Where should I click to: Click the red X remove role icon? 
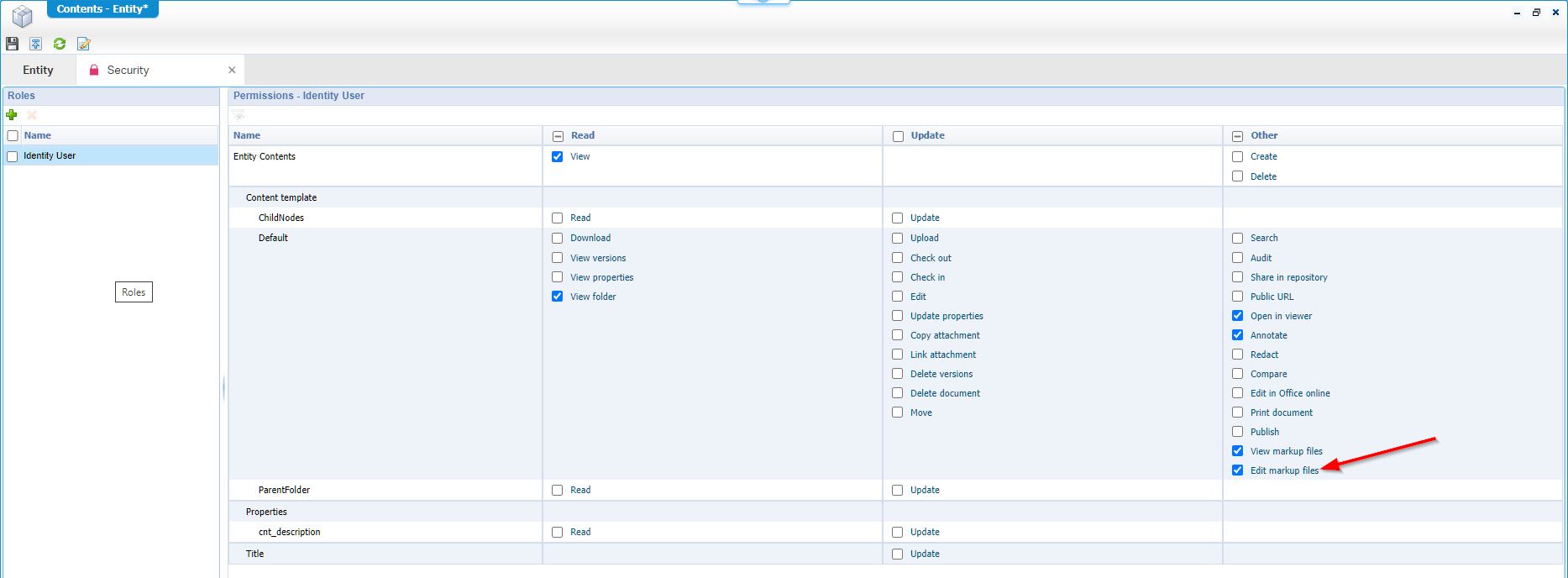point(32,115)
